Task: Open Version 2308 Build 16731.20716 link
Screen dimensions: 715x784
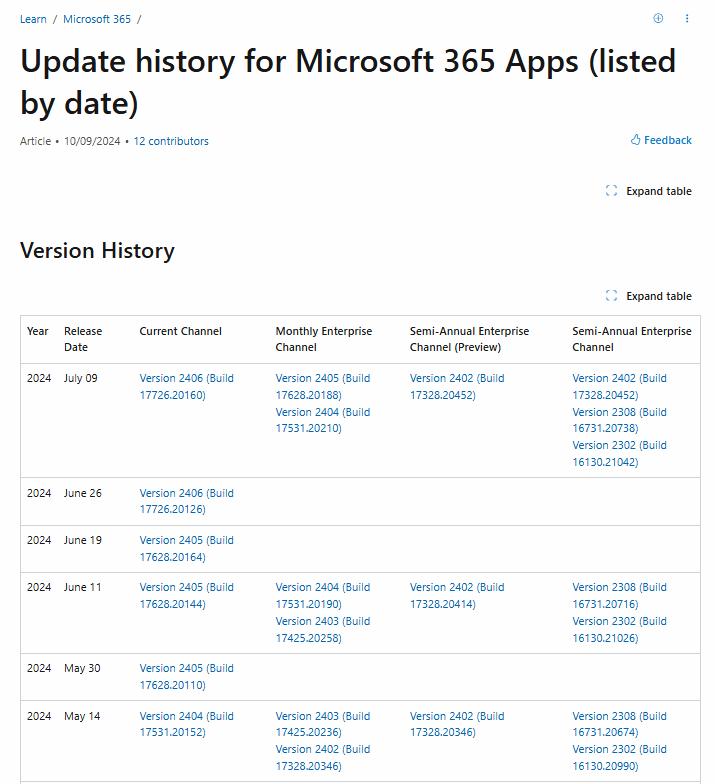Action: coord(620,596)
